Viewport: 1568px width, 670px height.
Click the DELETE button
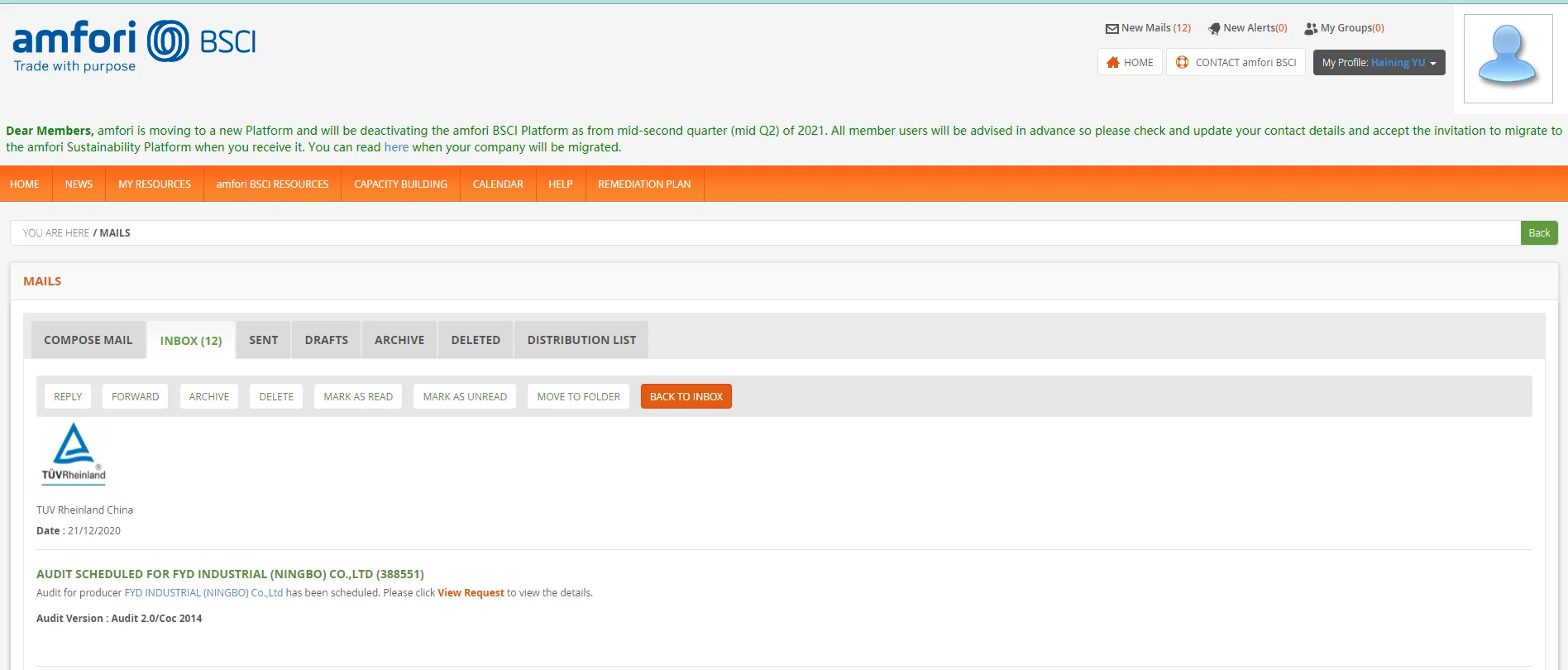tap(276, 397)
